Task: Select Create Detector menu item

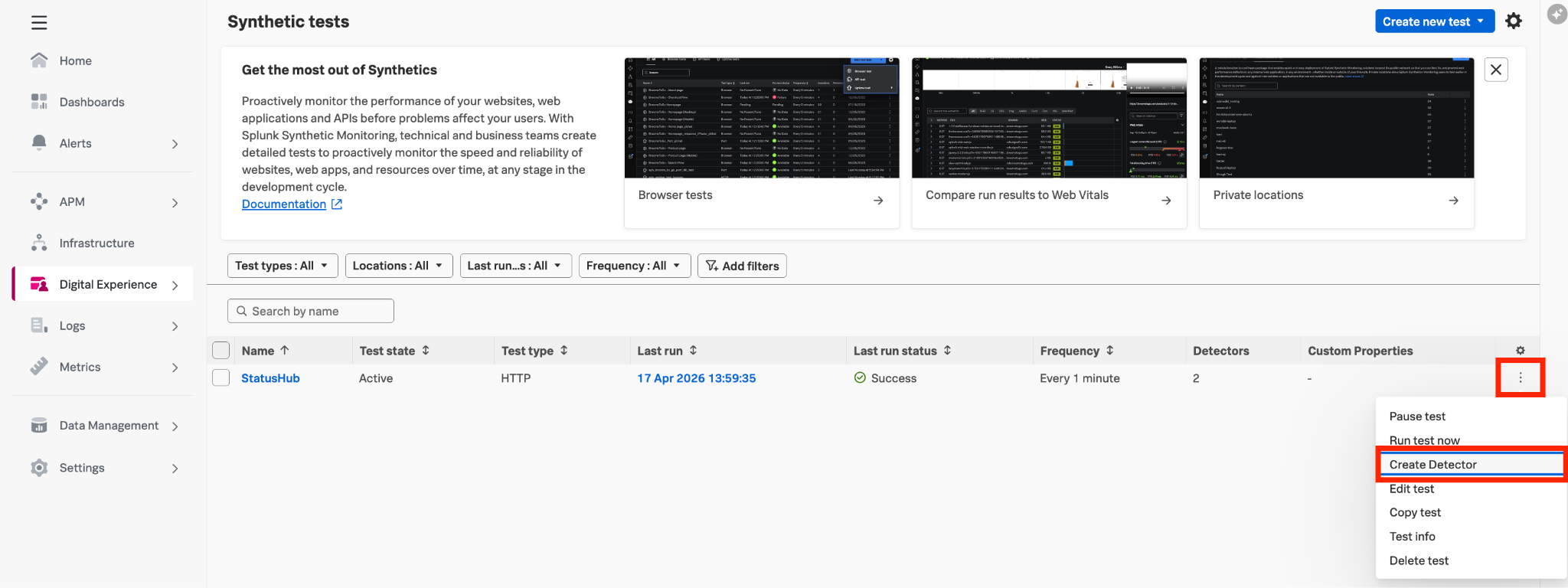Action: 1471,465
